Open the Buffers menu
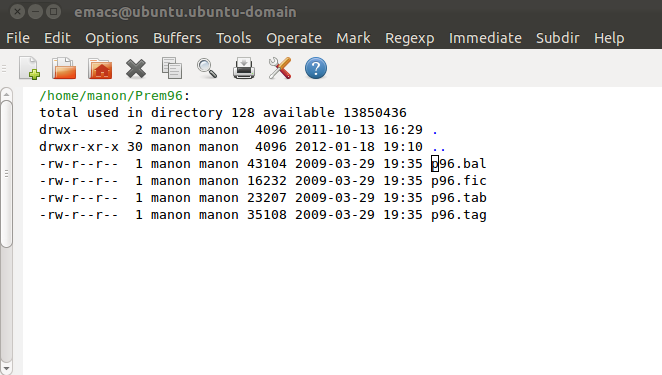 click(177, 38)
